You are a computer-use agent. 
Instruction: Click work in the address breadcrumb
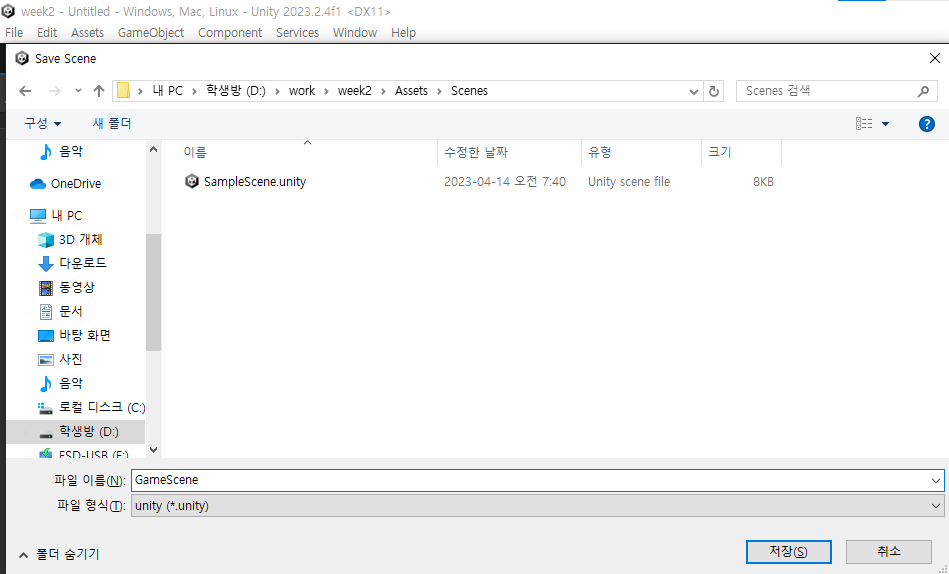pos(302,91)
